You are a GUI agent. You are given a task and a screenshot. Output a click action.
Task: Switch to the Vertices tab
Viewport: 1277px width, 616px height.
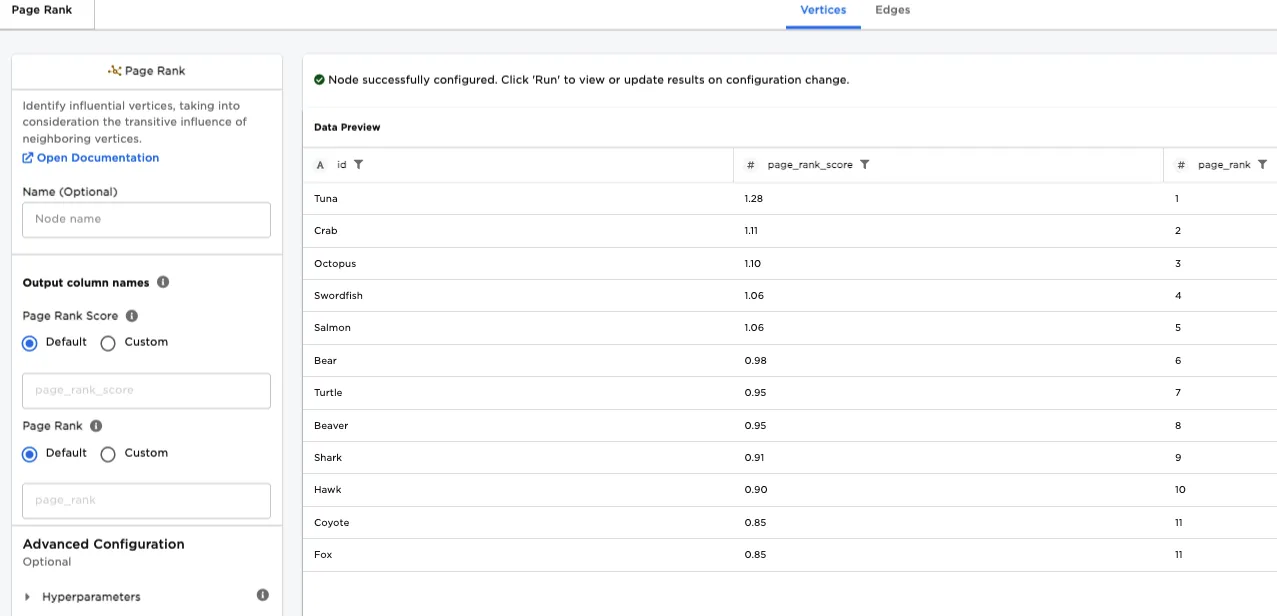pyautogui.click(x=823, y=10)
